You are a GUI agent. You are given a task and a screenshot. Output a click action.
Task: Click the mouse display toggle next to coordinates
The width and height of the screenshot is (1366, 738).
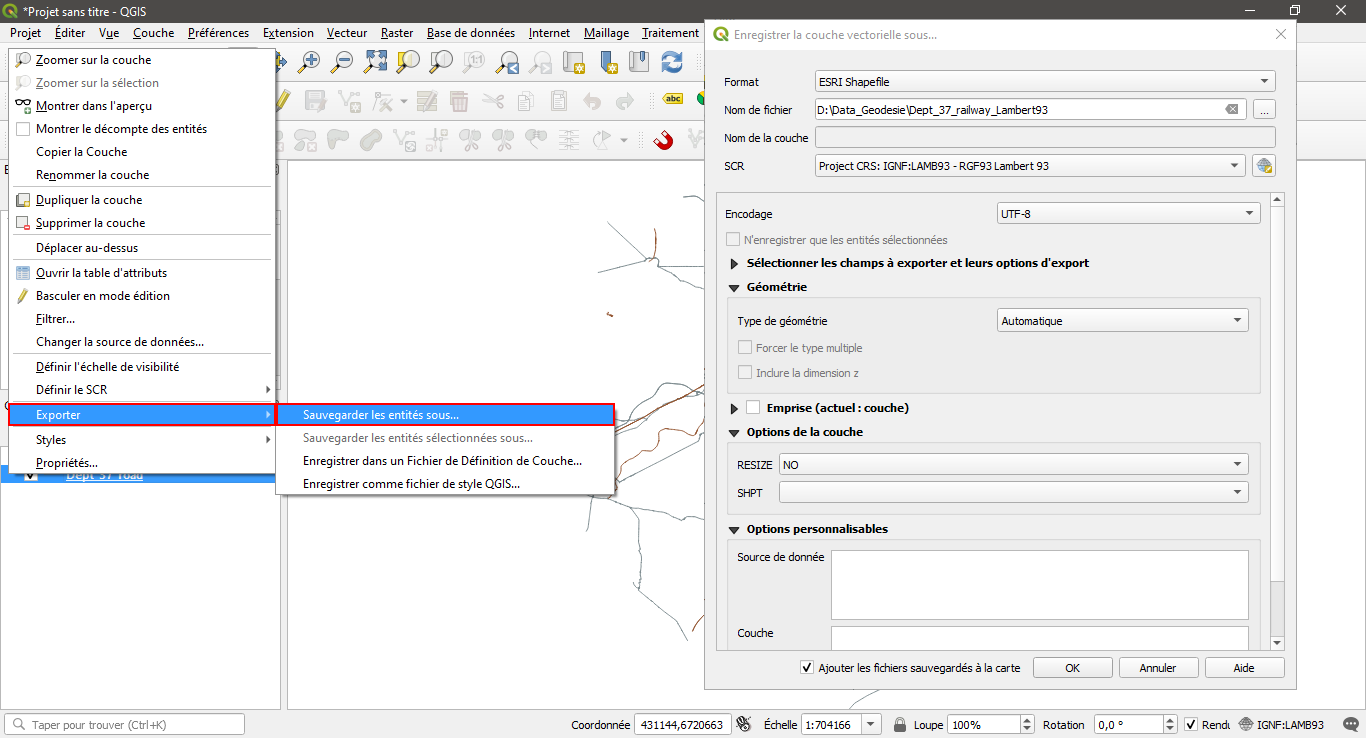[743, 724]
